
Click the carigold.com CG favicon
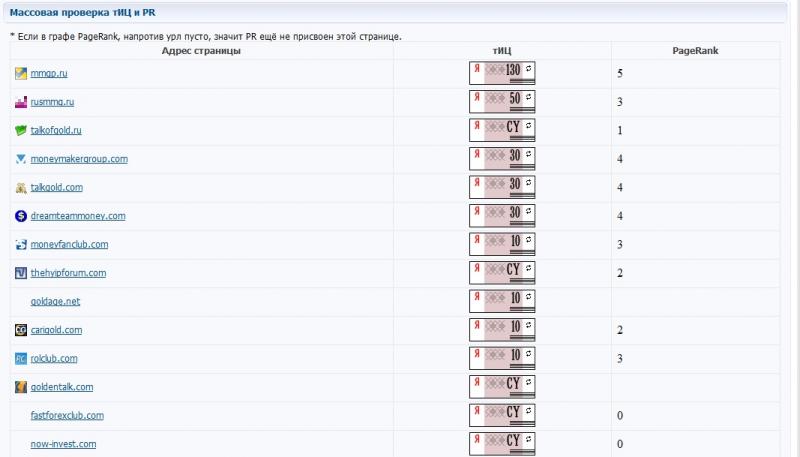tap(21, 330)
